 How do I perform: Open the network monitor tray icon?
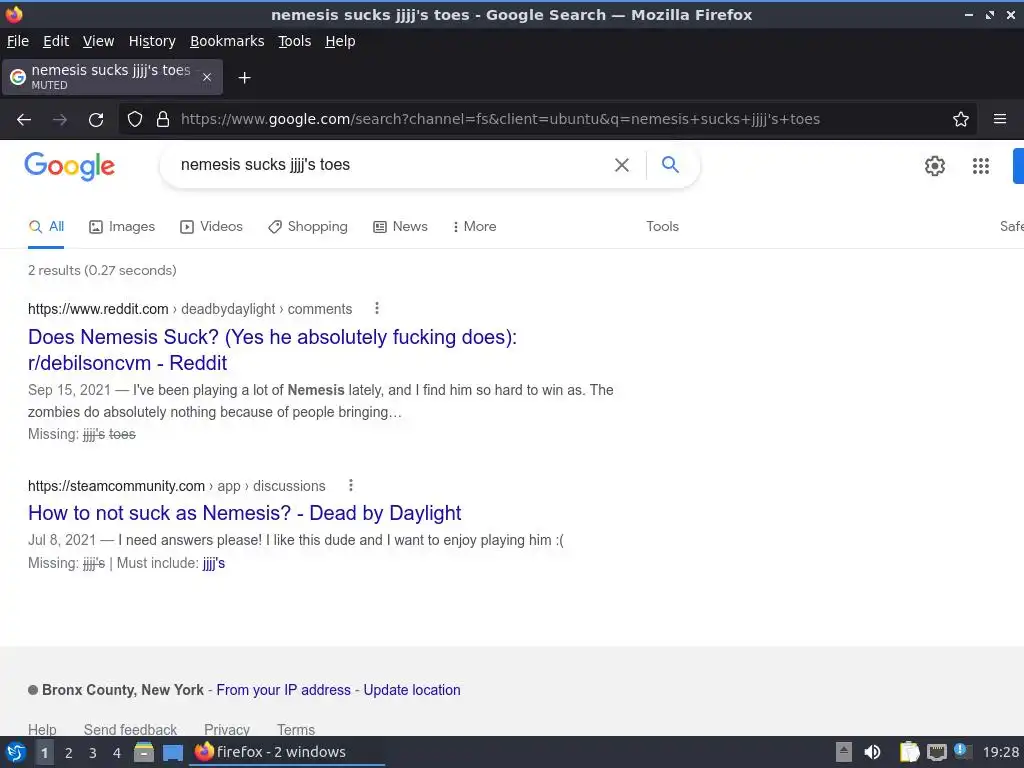click(936, 752)
